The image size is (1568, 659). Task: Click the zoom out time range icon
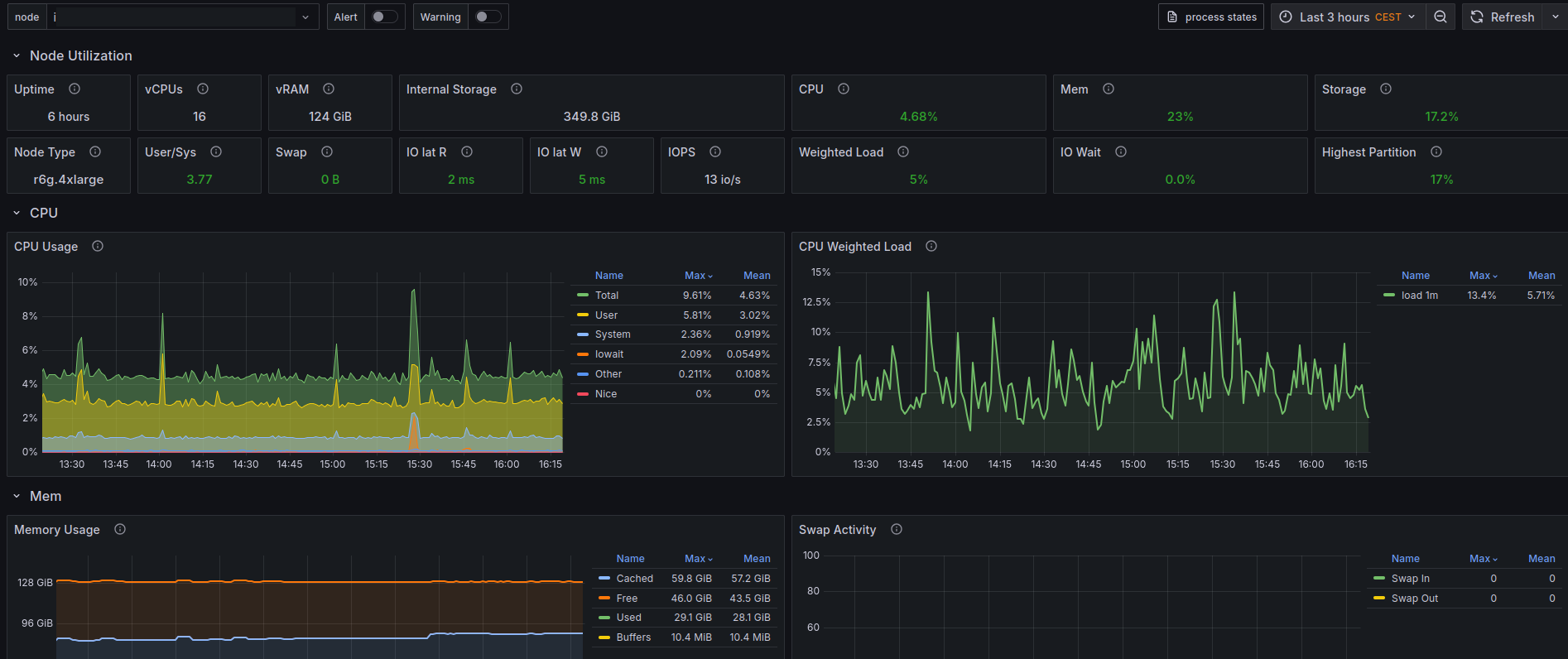coord(1441,17)
